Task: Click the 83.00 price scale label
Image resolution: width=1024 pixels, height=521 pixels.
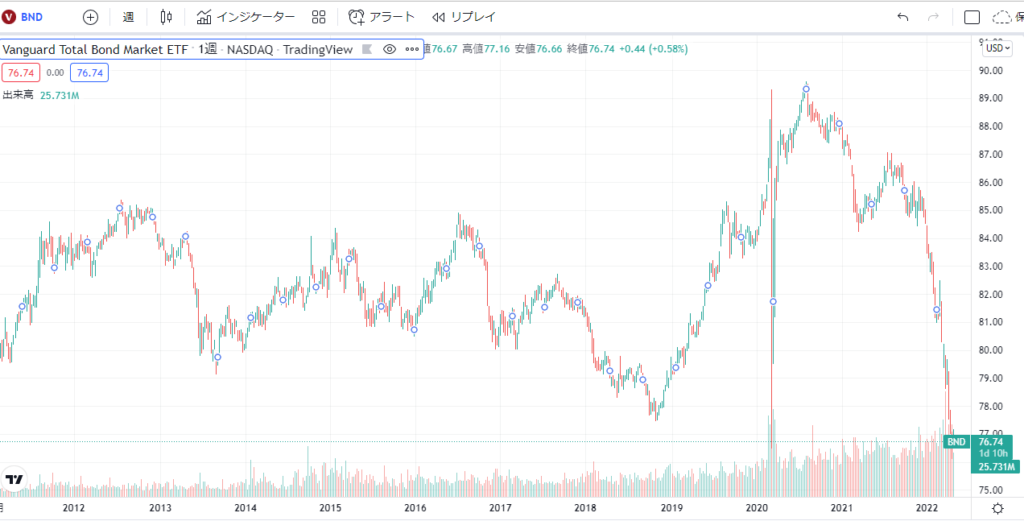Action: (991, 266)
